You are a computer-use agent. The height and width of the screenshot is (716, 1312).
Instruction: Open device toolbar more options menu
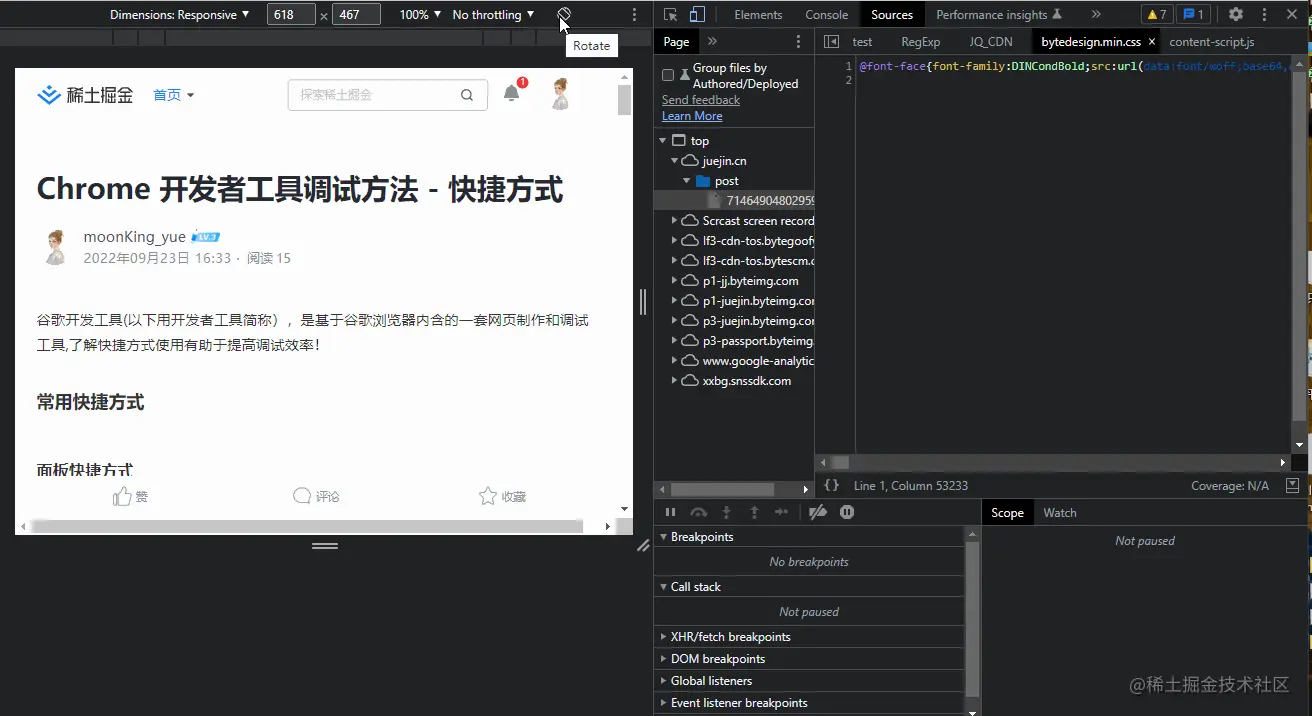point(634,15)
